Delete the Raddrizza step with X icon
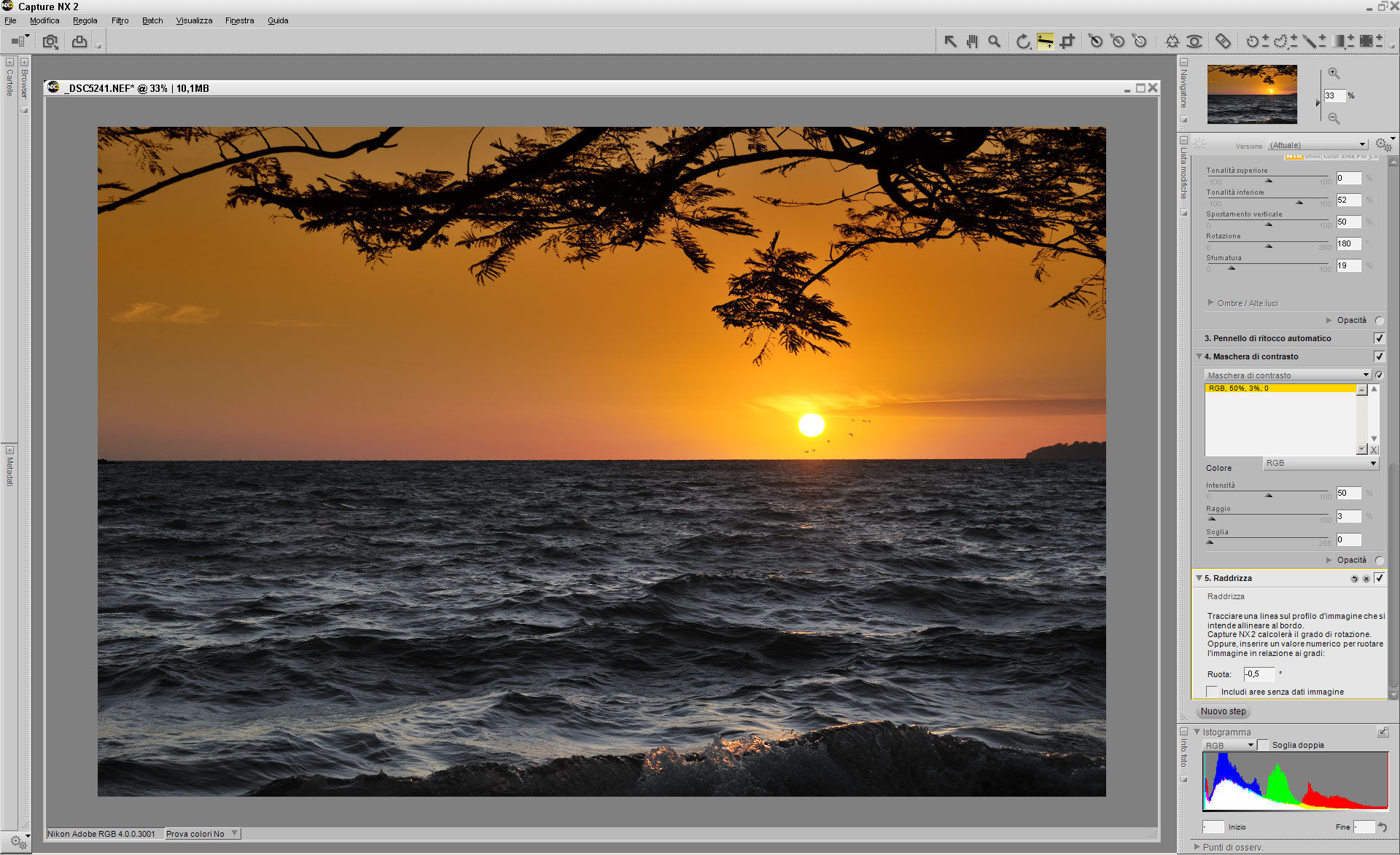Viewport: 1400px width, 855px height. 1366,579
